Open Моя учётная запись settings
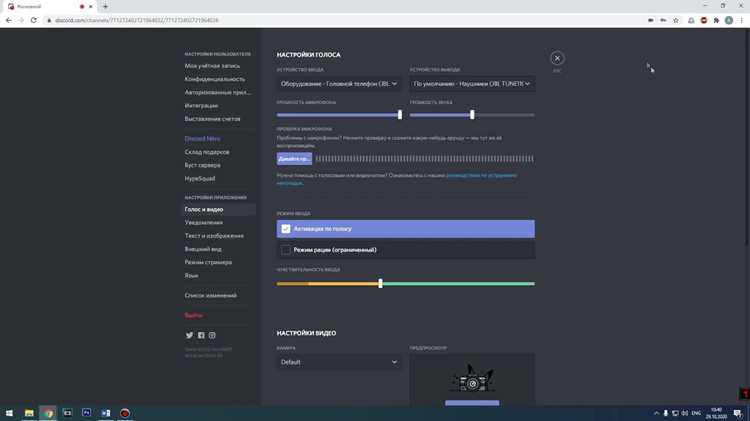This screenshot has height=421, width=750. (212, 66)
